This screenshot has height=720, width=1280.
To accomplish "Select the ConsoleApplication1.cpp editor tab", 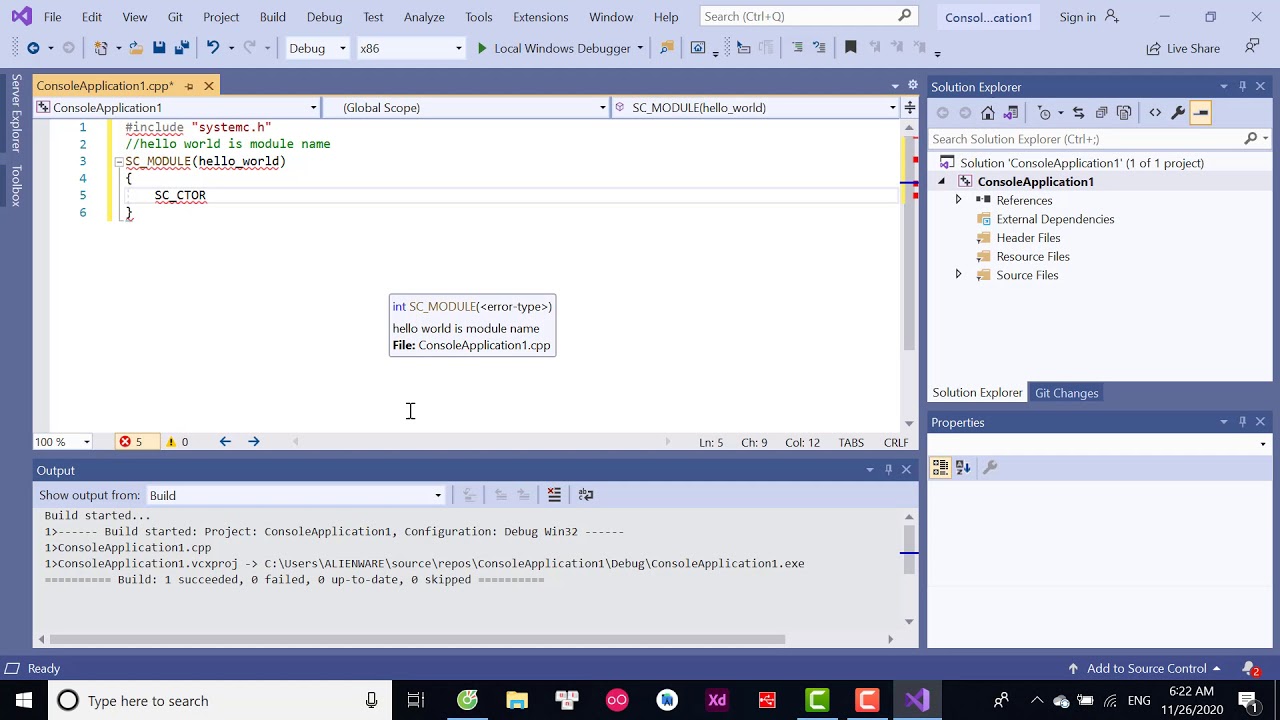I will [104, 86].
